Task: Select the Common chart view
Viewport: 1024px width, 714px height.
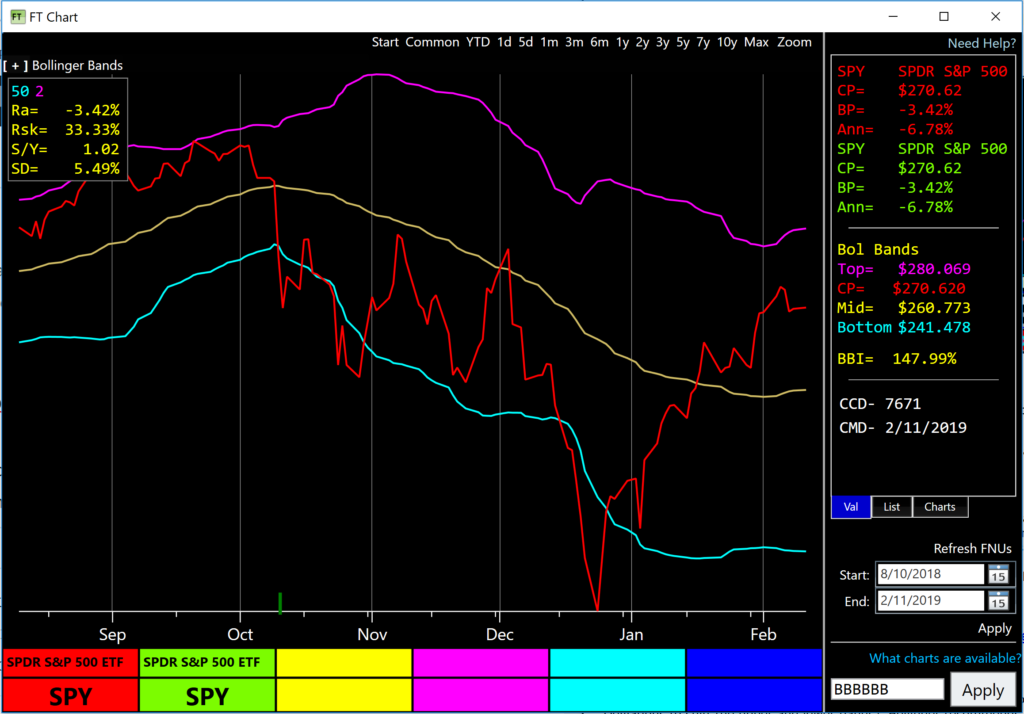Action: (x=430, y=43)
